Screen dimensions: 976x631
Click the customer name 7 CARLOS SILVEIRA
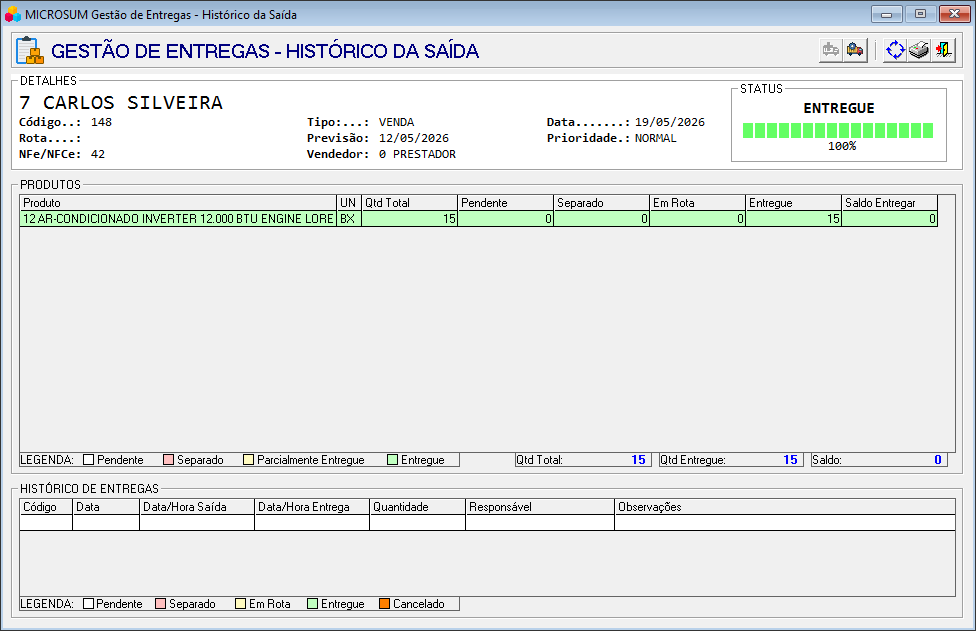pyautogui.click(x=121, y=102)
